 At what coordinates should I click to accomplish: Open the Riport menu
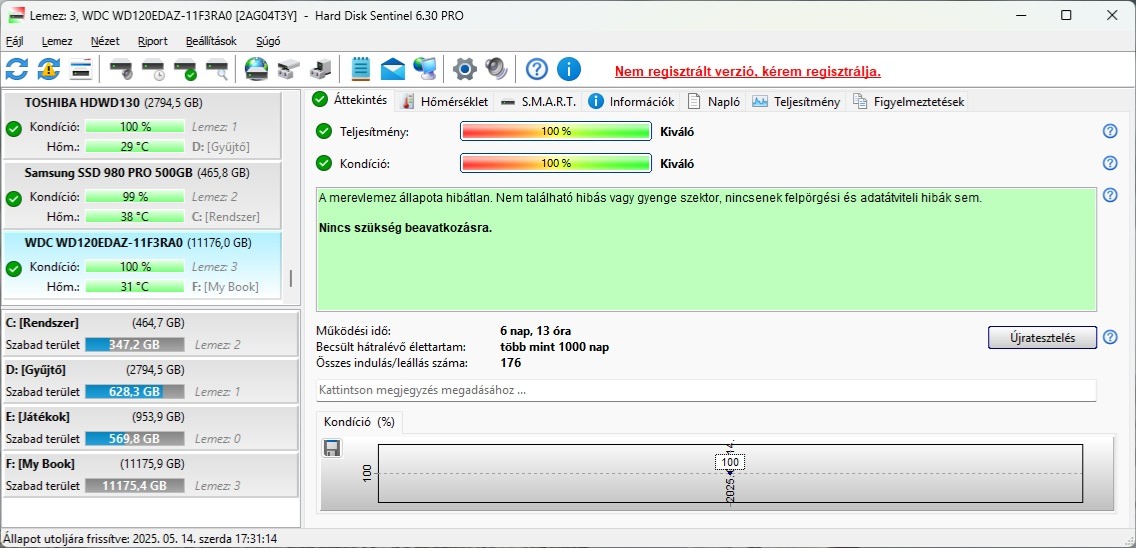point(152,41)
